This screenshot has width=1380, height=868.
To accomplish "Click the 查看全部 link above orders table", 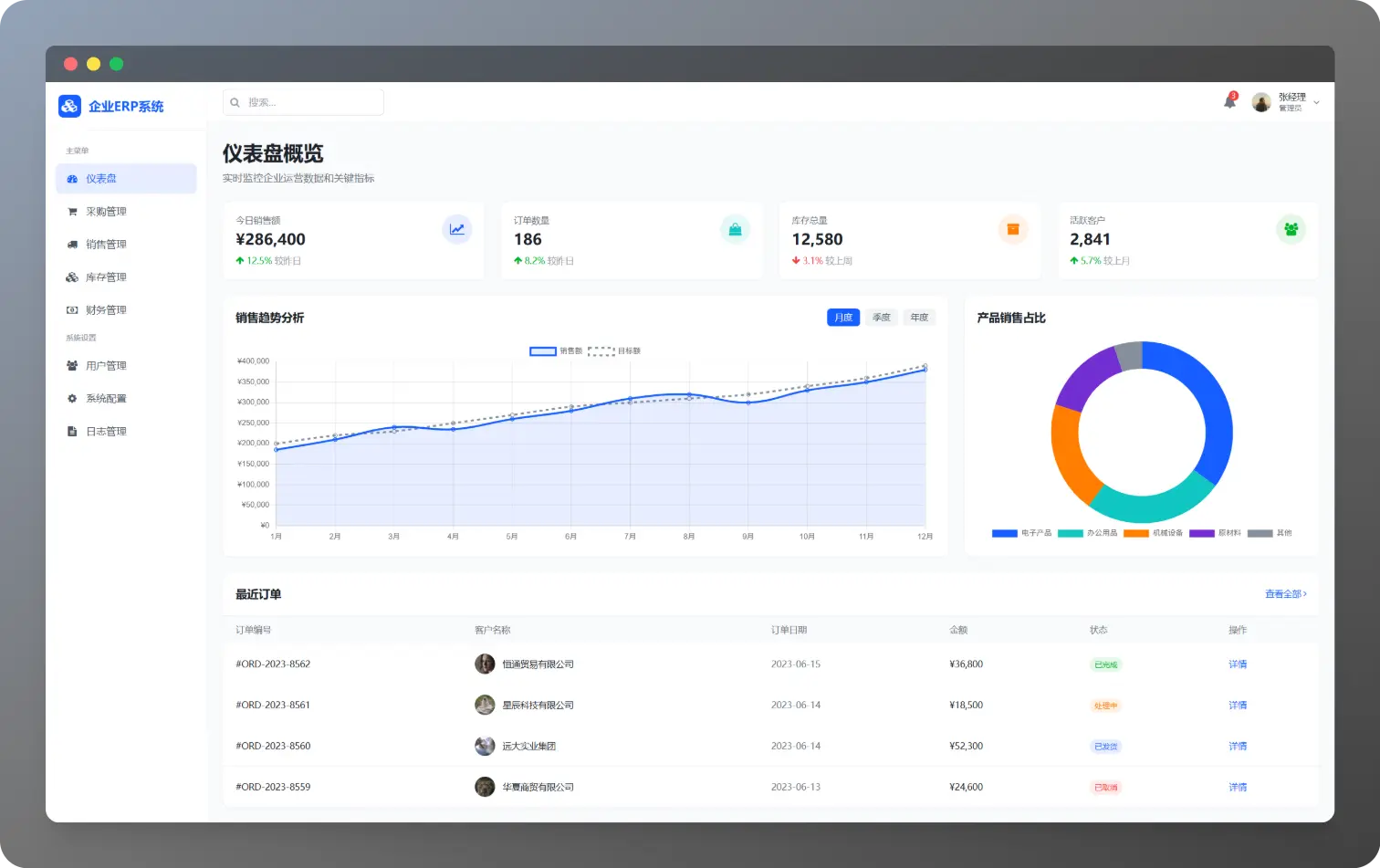I will pos(1285,593).
